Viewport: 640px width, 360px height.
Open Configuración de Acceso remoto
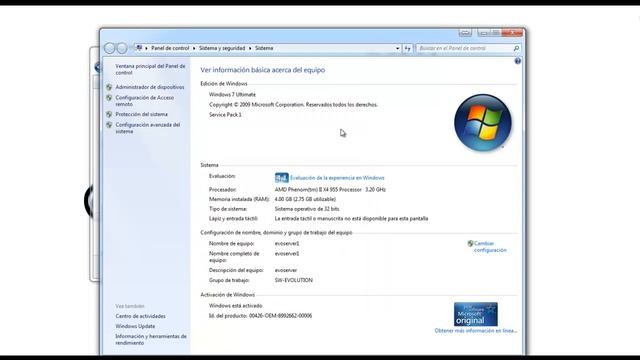click(x=144, y=101)
